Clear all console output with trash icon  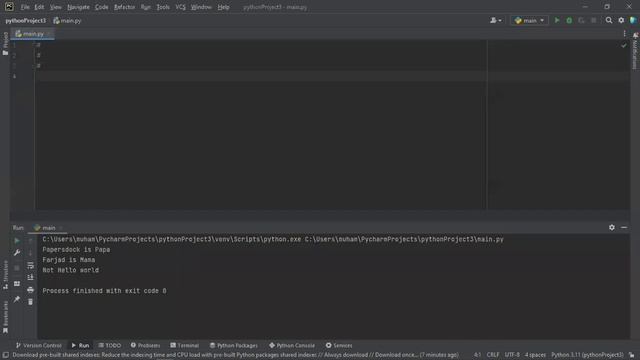pyautogui.click(x=30, y=302)
